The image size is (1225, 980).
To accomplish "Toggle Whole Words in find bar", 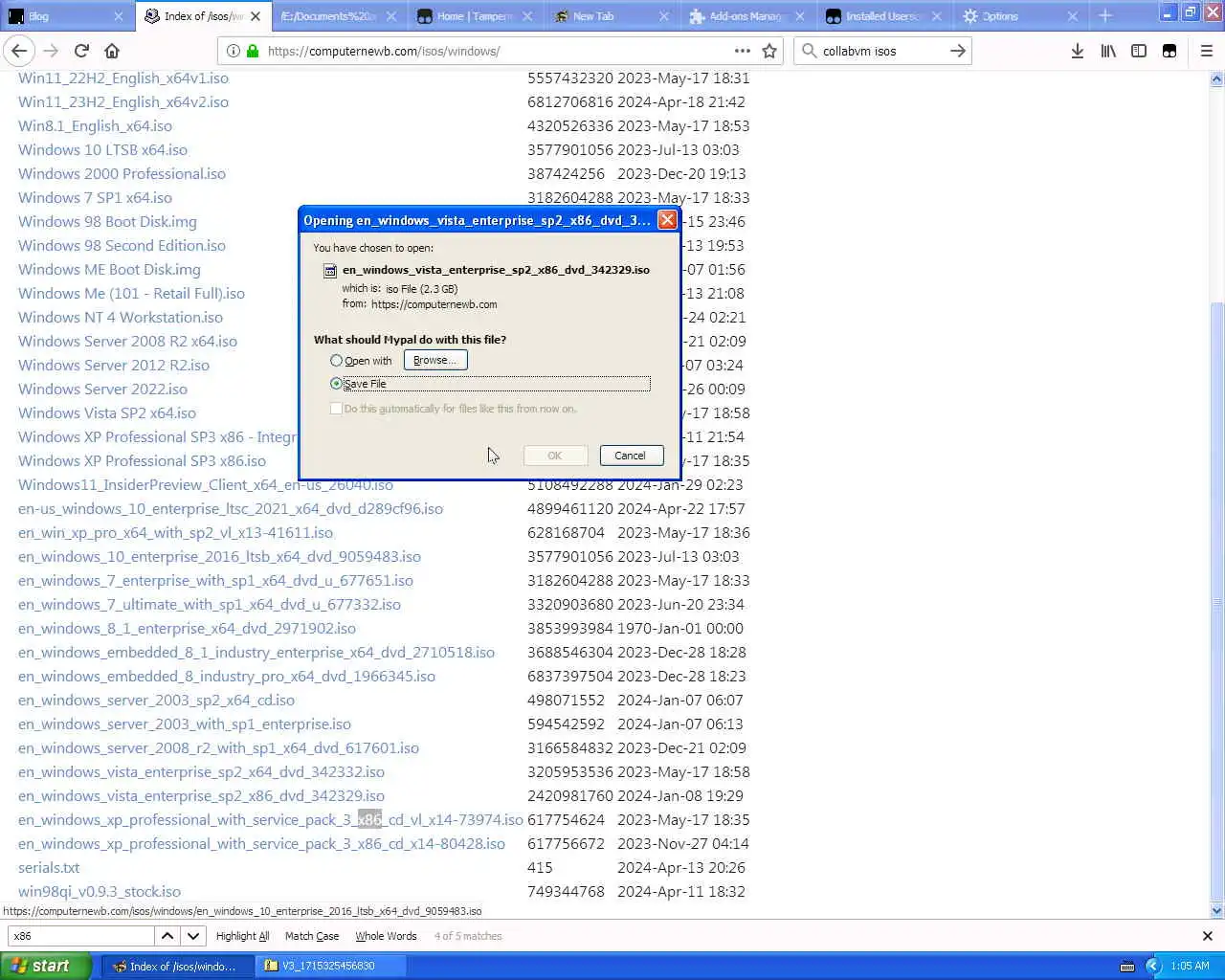I will click(x=386, y=936).
